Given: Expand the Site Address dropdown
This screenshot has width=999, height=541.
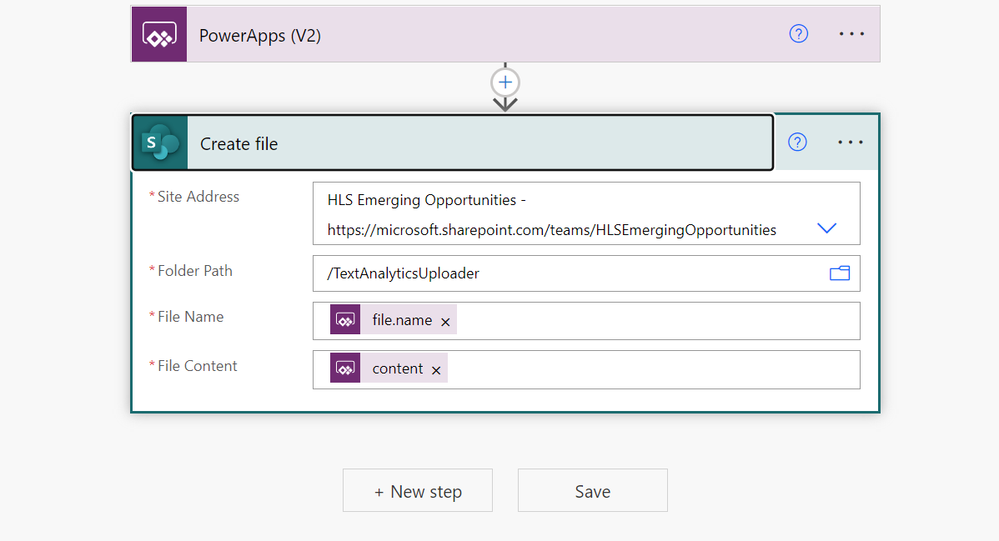Looking at the screenshot, I should point(826,228).
